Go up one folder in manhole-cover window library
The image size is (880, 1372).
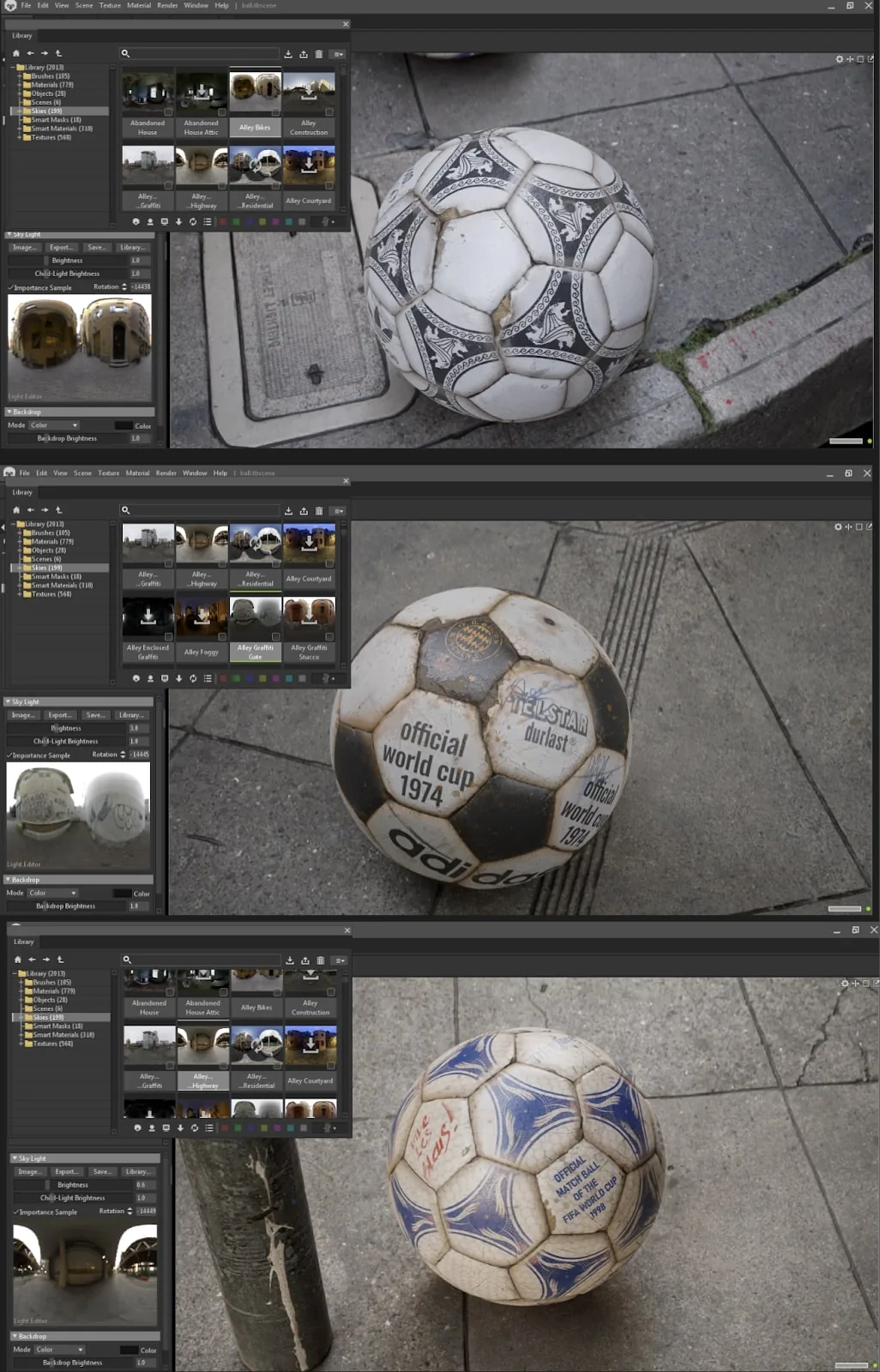point(58,53)
